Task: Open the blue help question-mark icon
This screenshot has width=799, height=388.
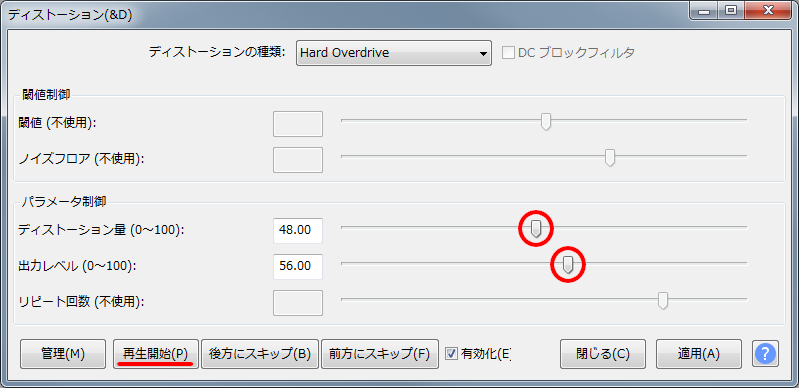Action: [x=766, y=353]
